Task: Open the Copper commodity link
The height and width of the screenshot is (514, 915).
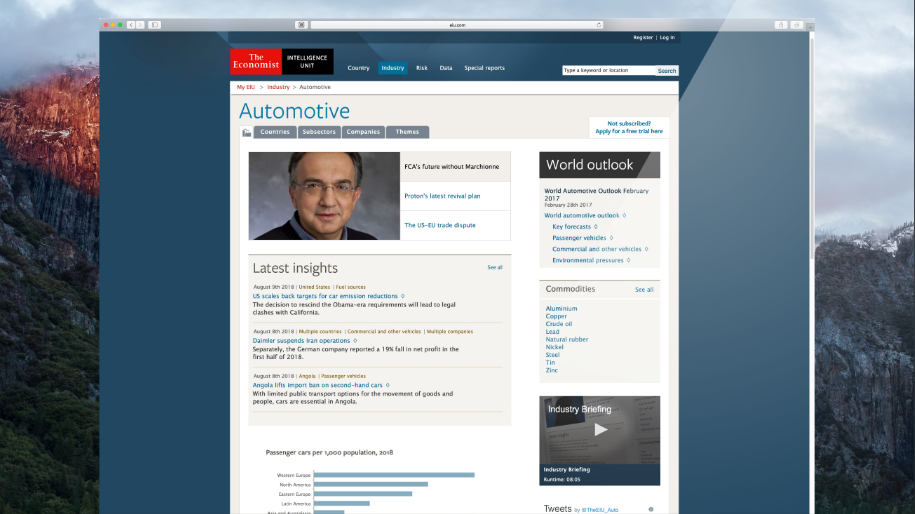Action: click(556, 316)
